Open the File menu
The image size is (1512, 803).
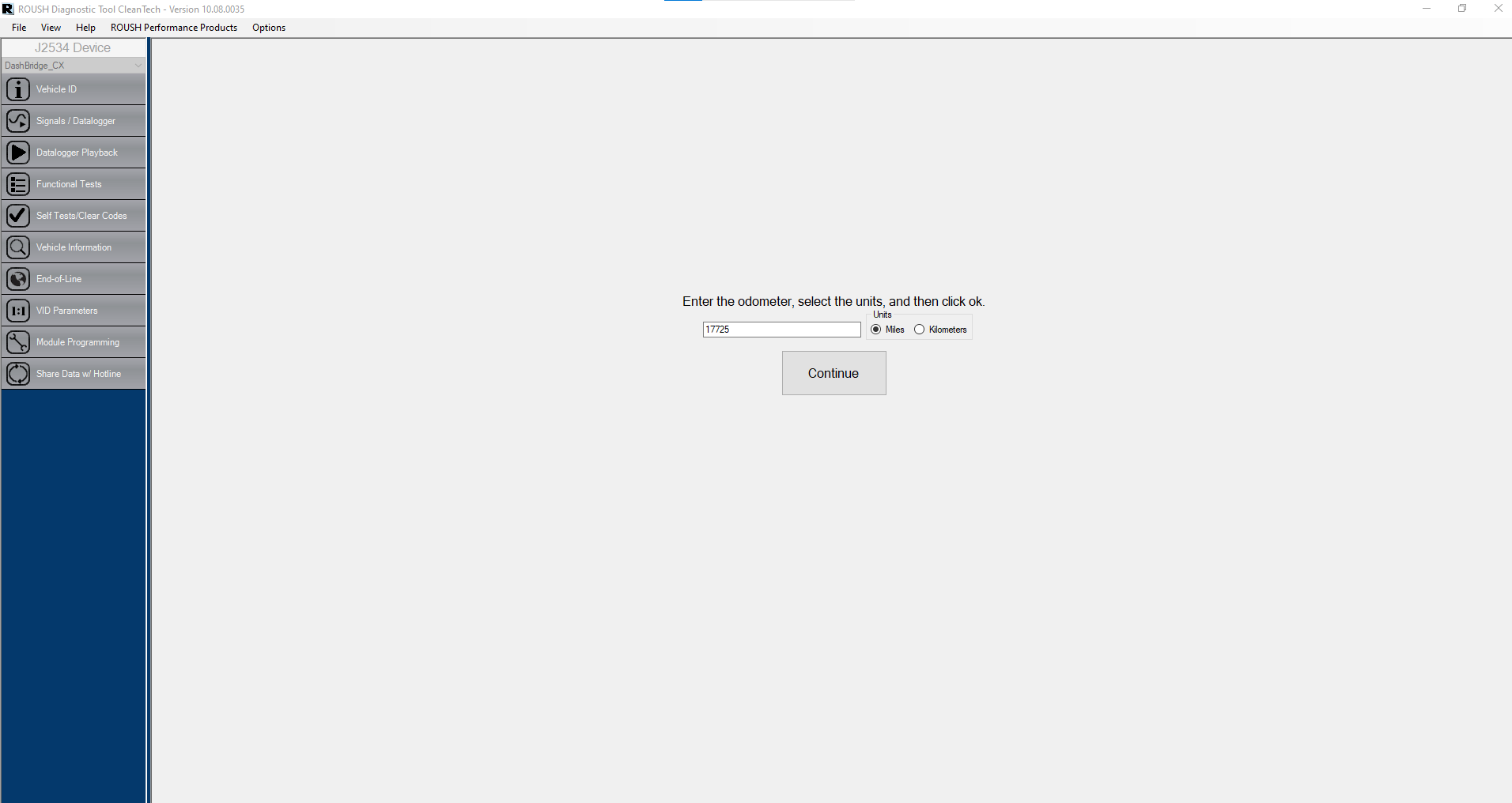click(17, 27)
